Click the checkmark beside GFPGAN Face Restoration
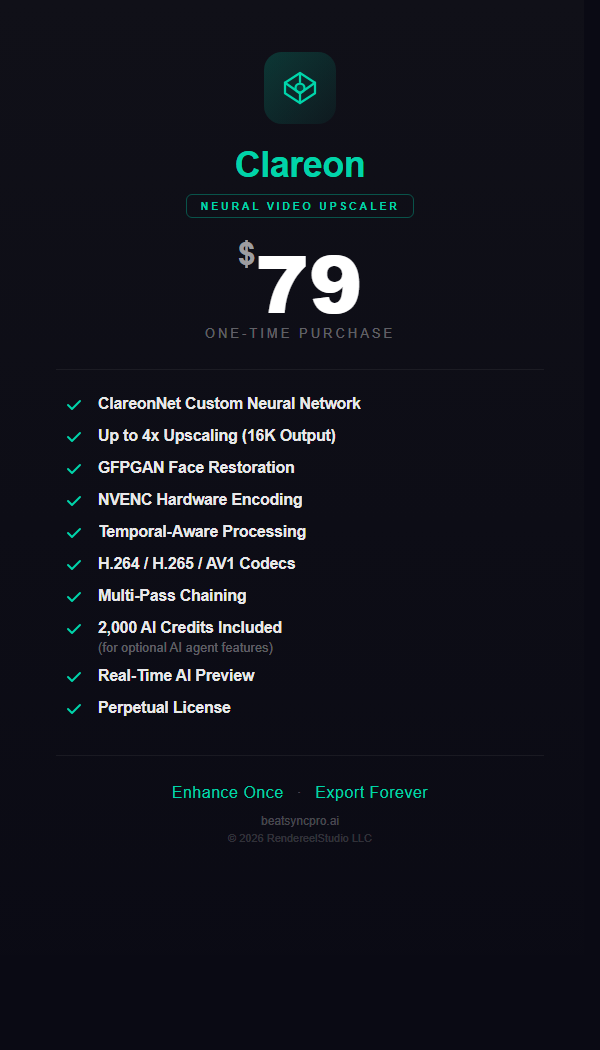Image resolution: width=600 pixels, height=1050 pixels. tap(74, 469)
